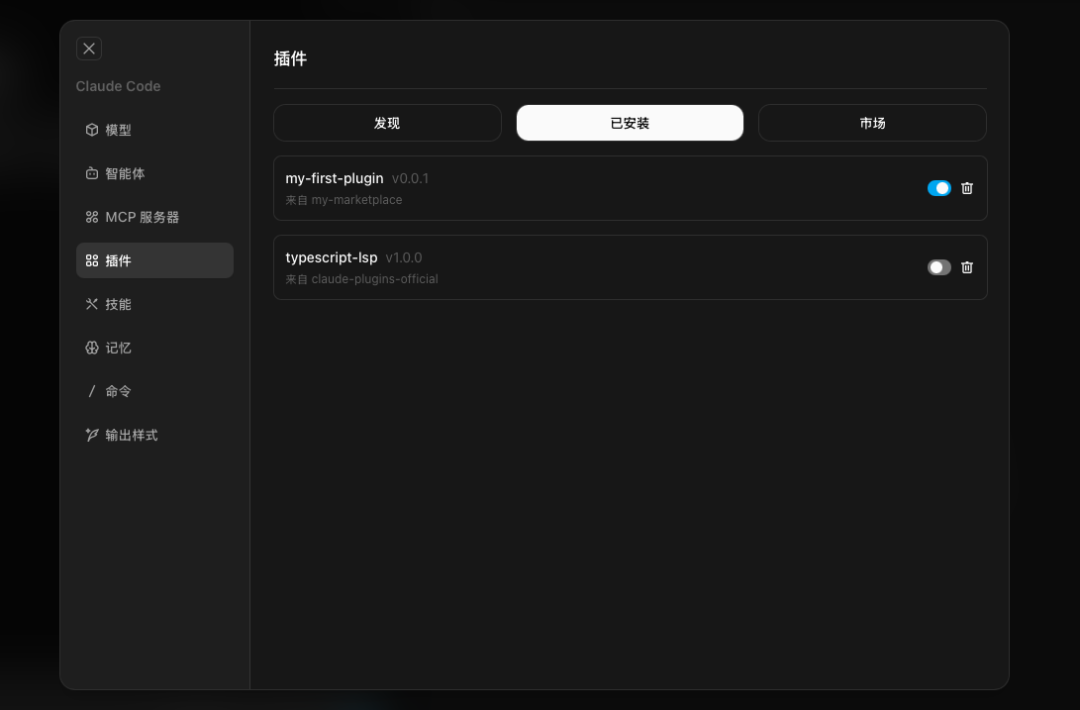The width and height of the screenshot is (1080, 710).
Task: Switch to the 发现 tab
Action: click(387, 123)
